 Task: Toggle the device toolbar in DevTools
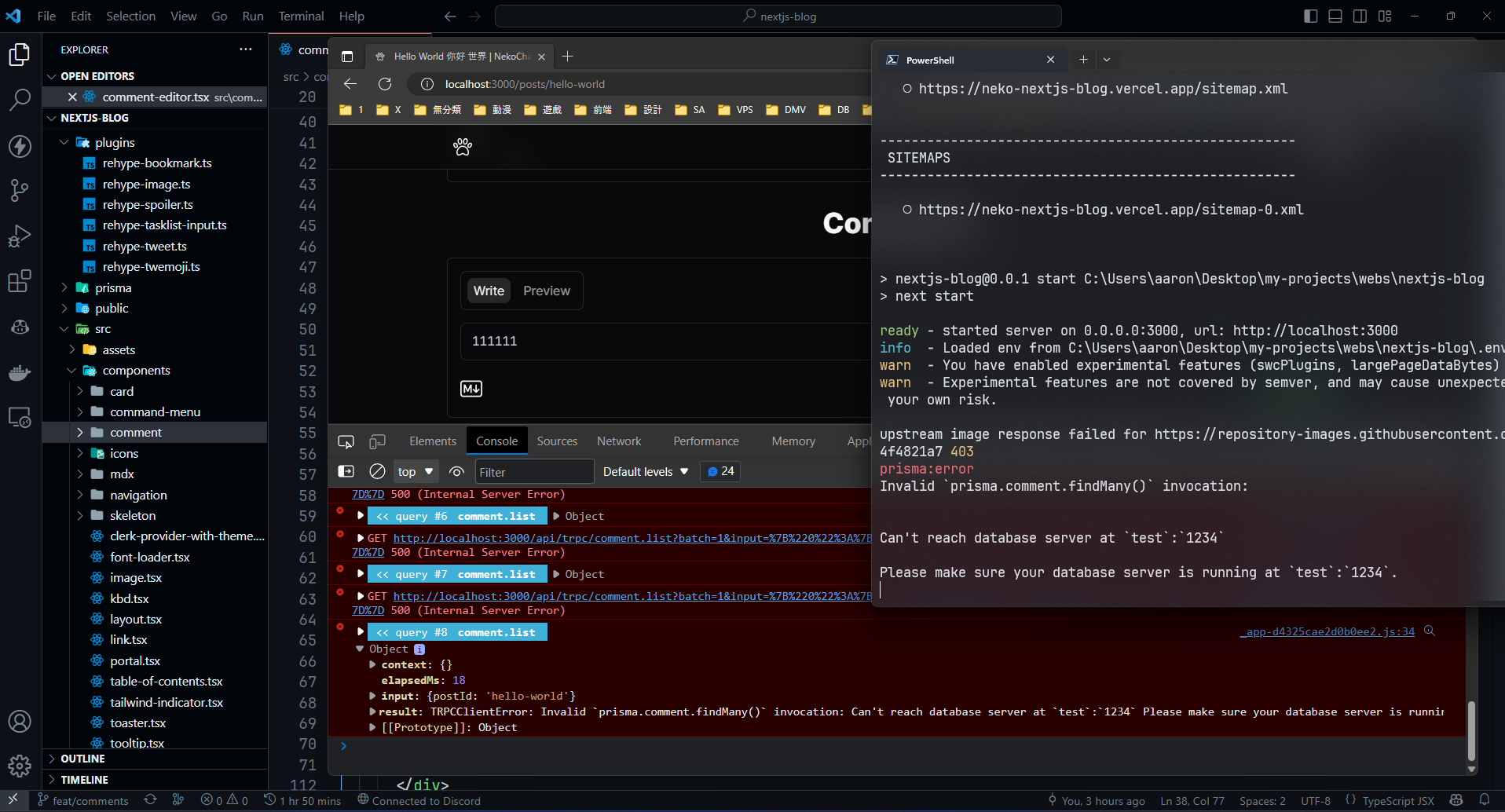(378, 441)
